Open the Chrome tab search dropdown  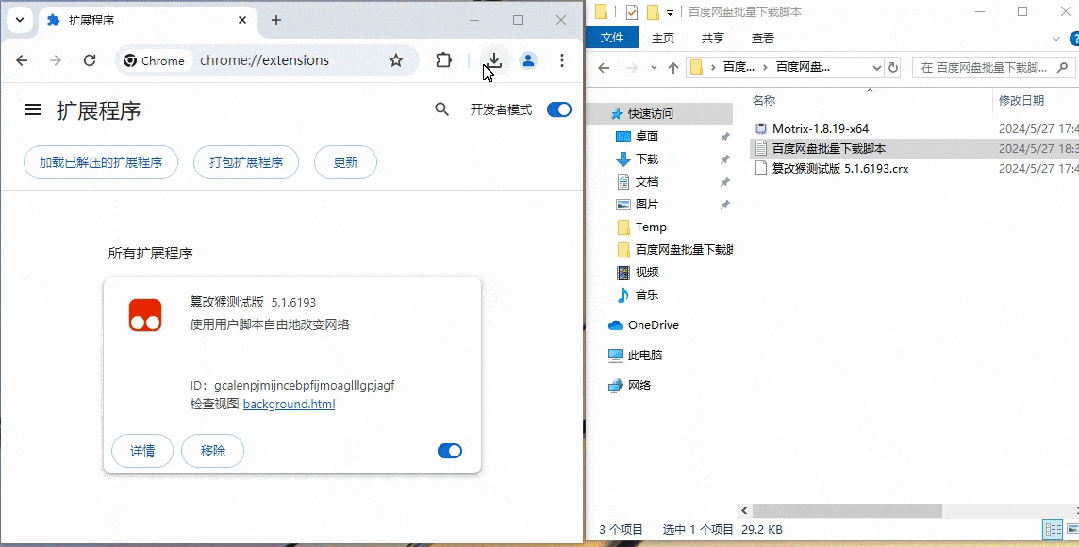(20, 20)
